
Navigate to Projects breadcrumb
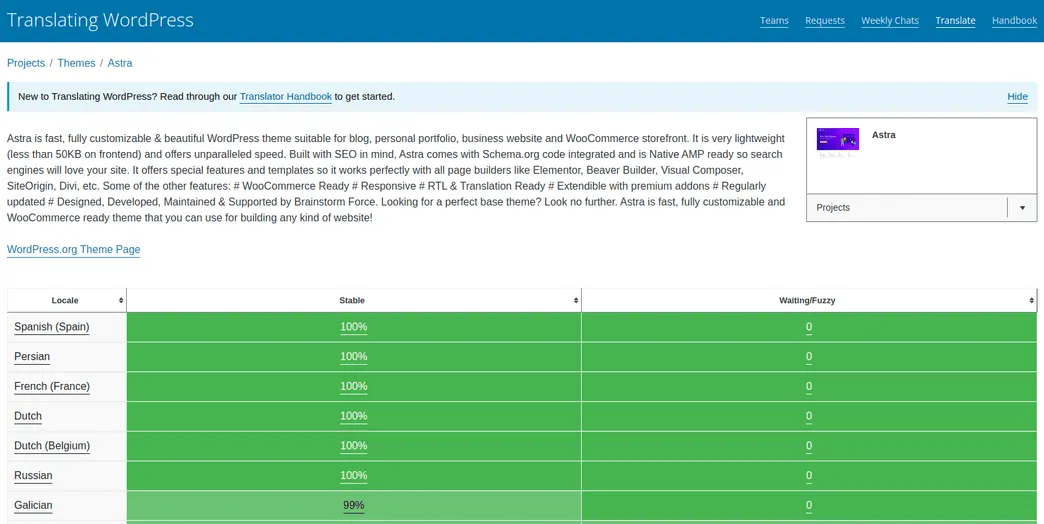(x=26, y=63)
